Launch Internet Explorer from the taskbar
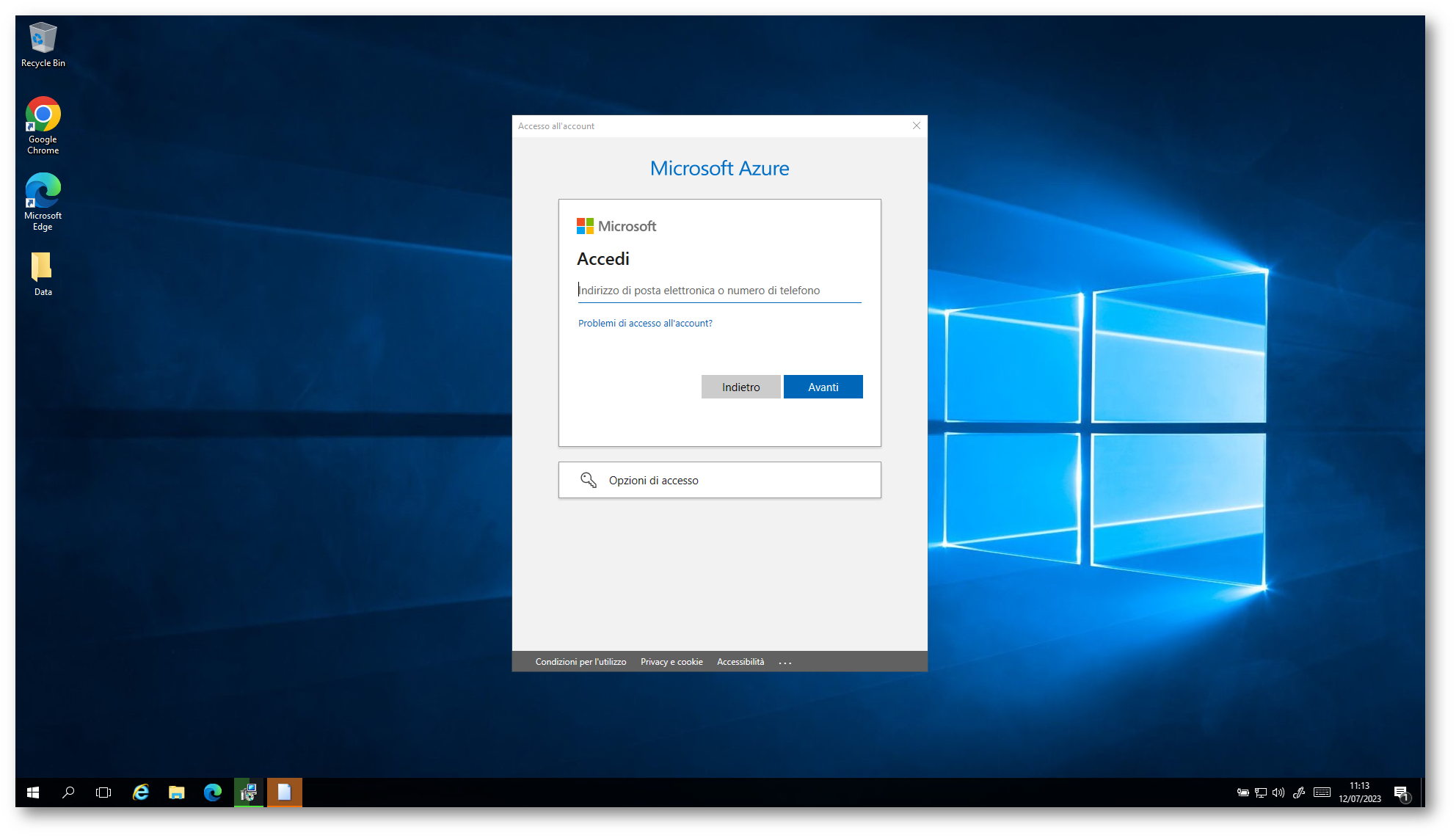Image resolution: width=1456 pixels, height=838 pixels. pos(140,793)
